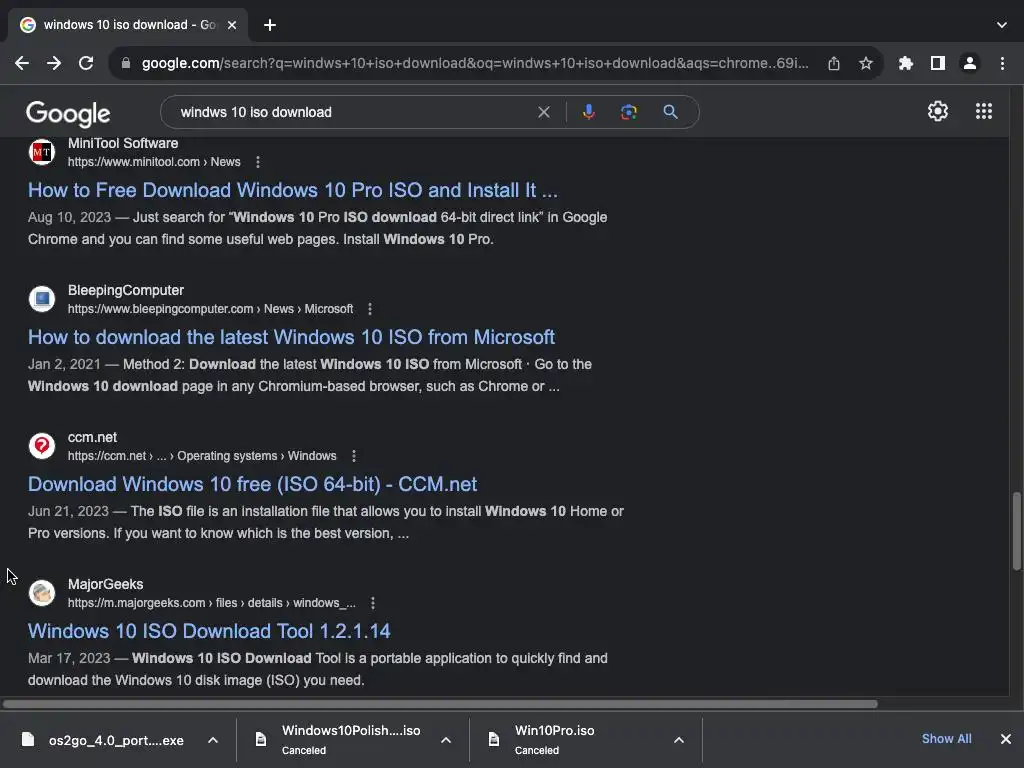This screenshot has height=768, width=1024.
Task: Open Google quick settings gear
Action: coord(938,111)
